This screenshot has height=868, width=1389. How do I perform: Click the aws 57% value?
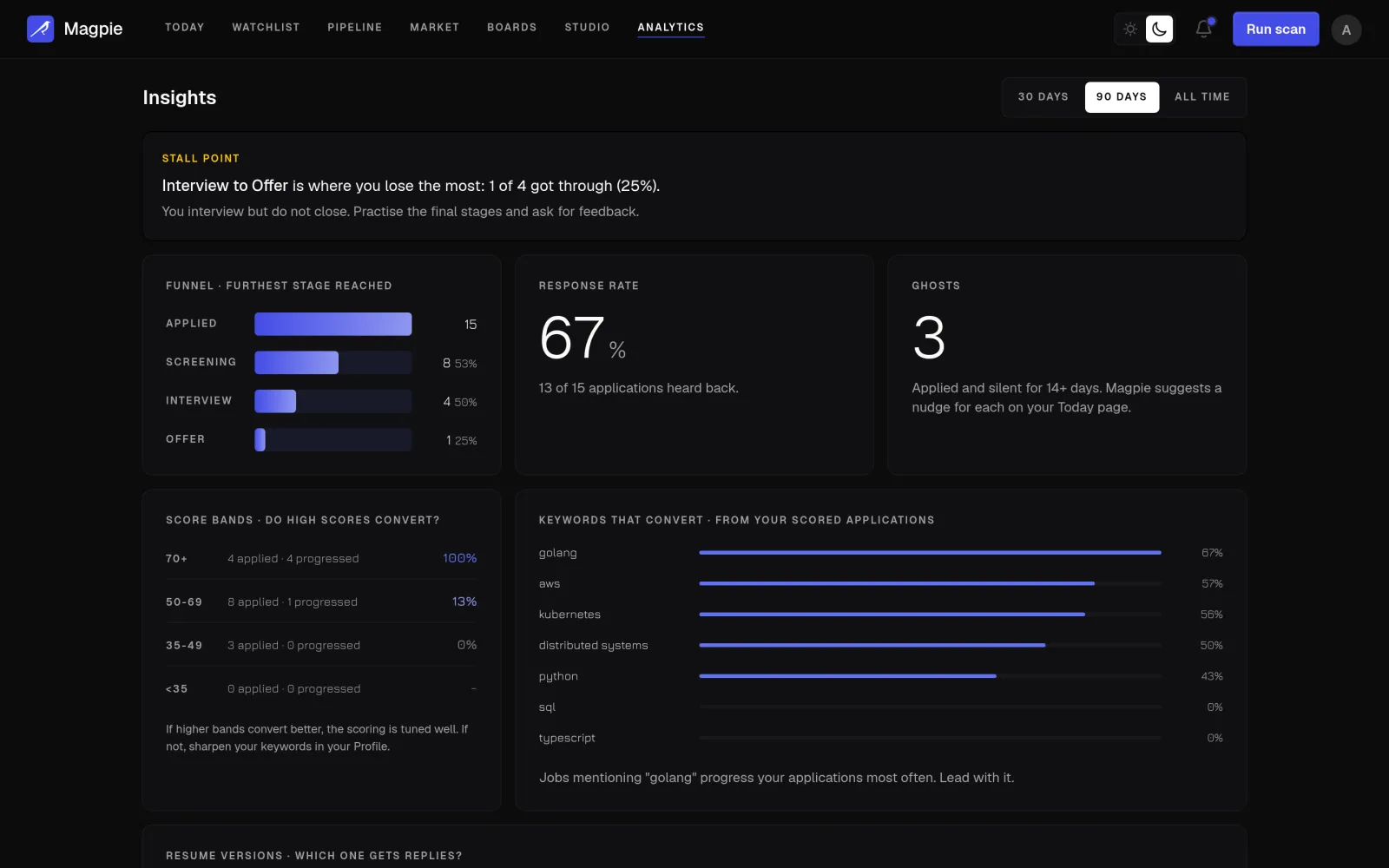pos(1212,584)
